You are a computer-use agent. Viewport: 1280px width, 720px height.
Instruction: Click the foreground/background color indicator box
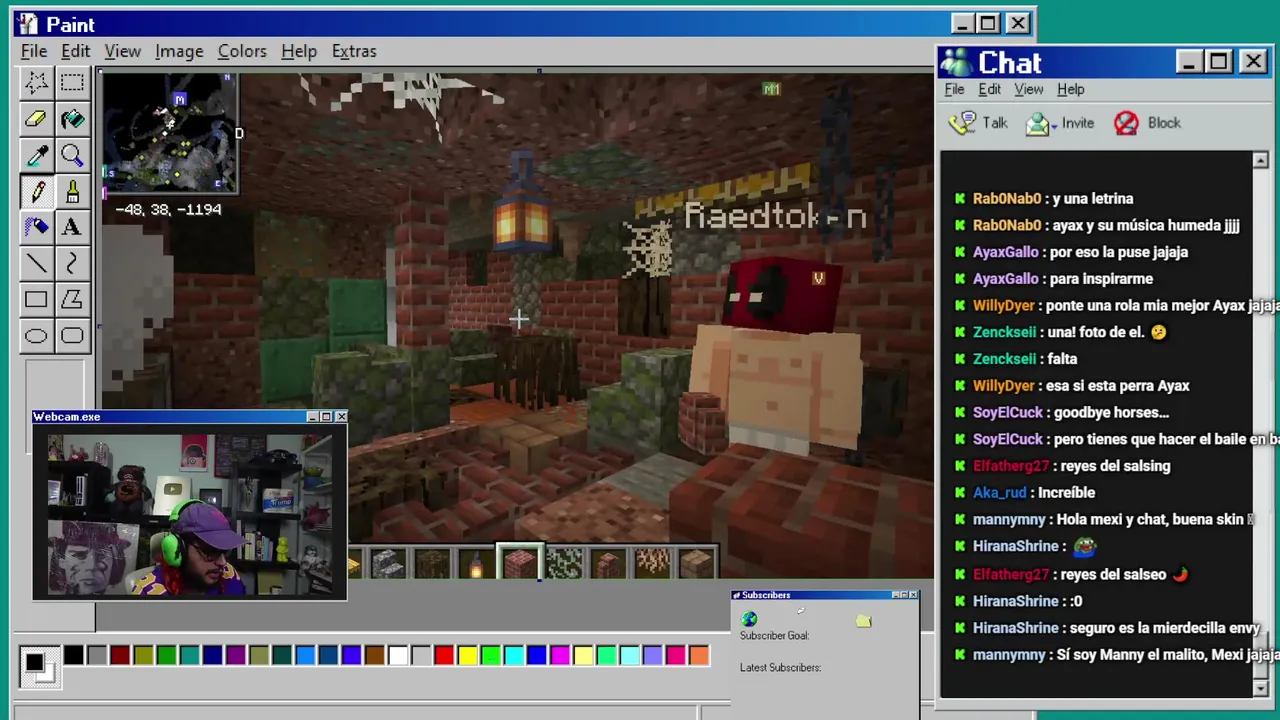click(x=39, y=666)
